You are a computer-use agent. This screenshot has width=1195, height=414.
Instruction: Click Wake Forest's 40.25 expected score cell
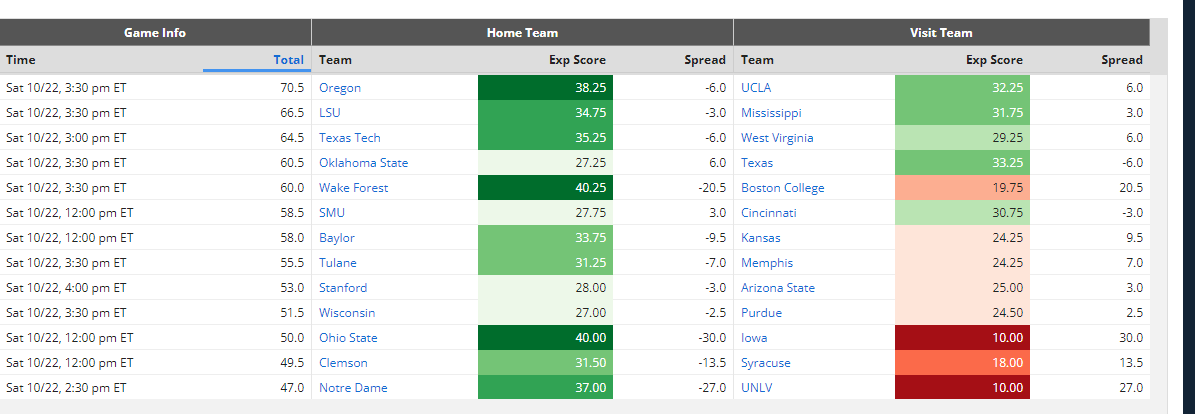(x=546, y=188)
